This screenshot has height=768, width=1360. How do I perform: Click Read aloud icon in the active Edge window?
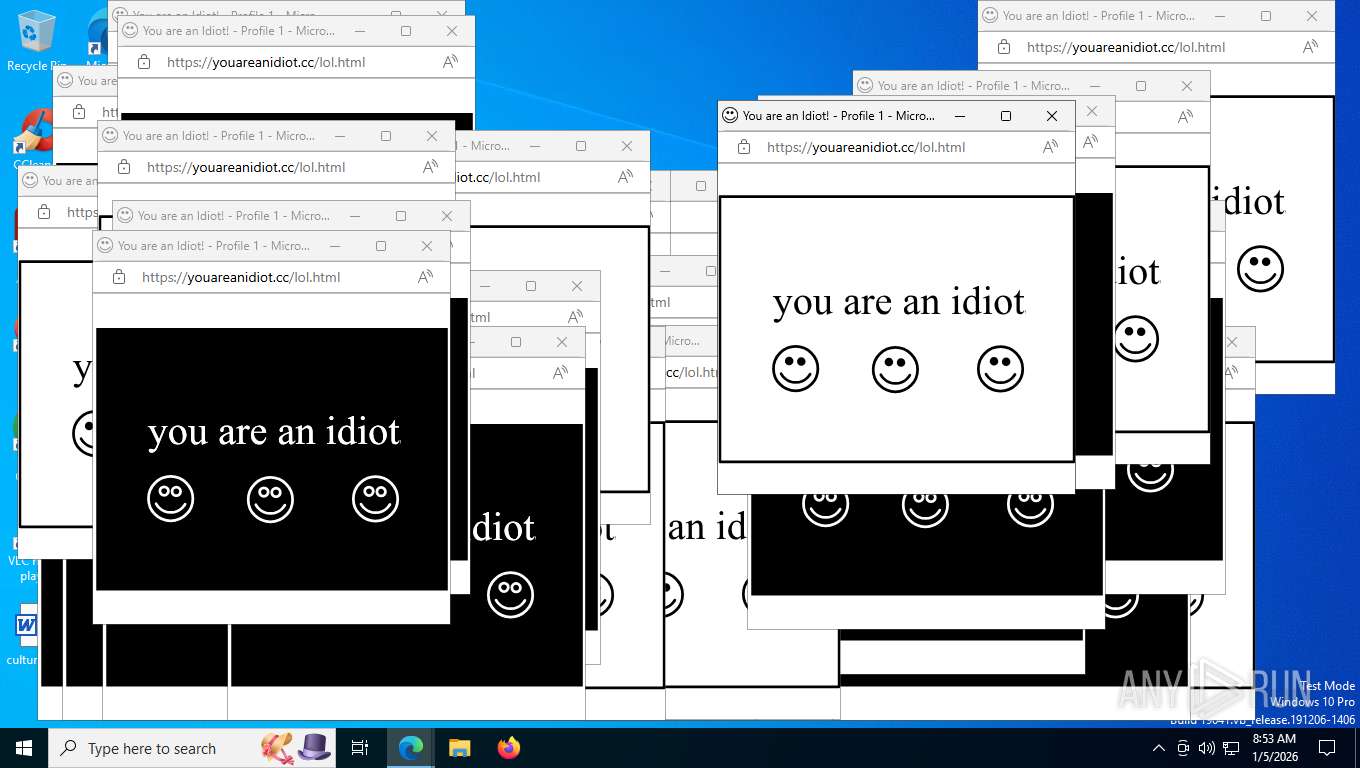click(1050, 147)
